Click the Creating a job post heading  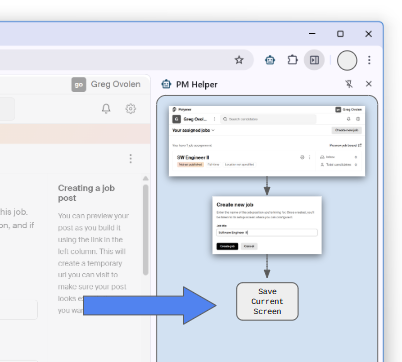pyautogui.click(x=86, y=193)
